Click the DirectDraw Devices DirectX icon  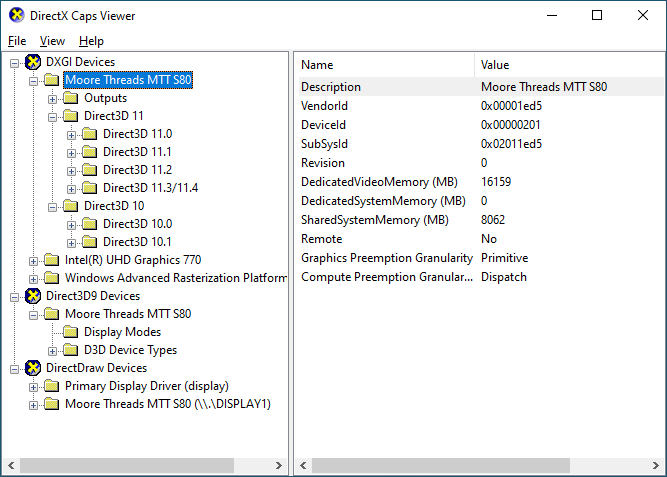pyautogui.click(x=33, y=368)
